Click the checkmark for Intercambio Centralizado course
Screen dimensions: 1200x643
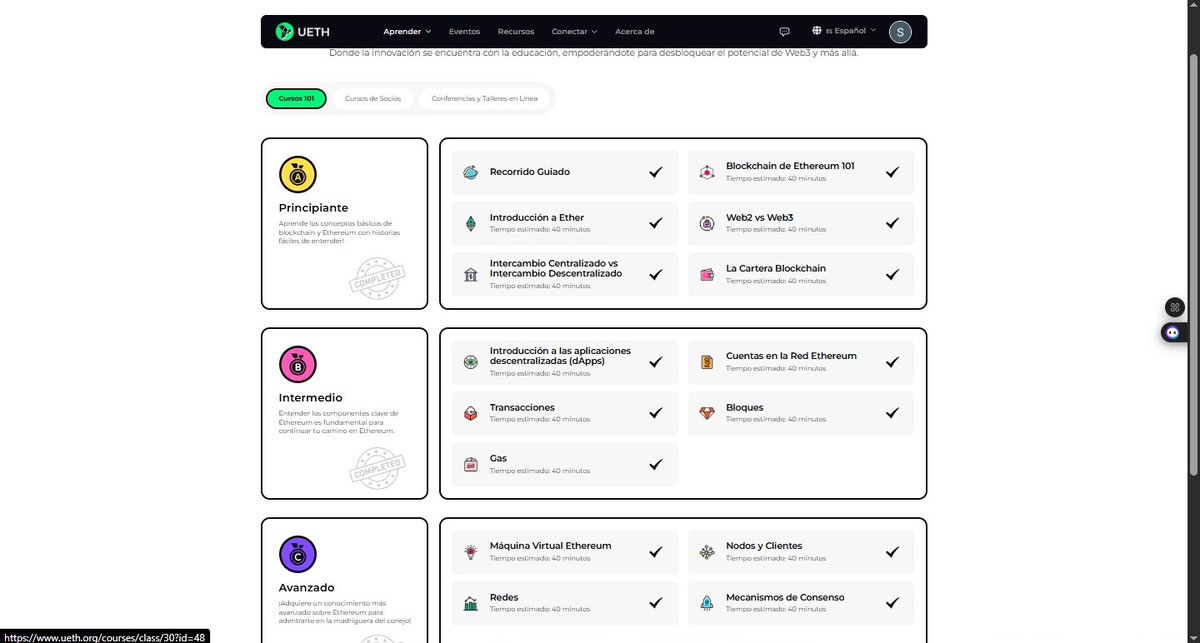click(x=655, y=274)
